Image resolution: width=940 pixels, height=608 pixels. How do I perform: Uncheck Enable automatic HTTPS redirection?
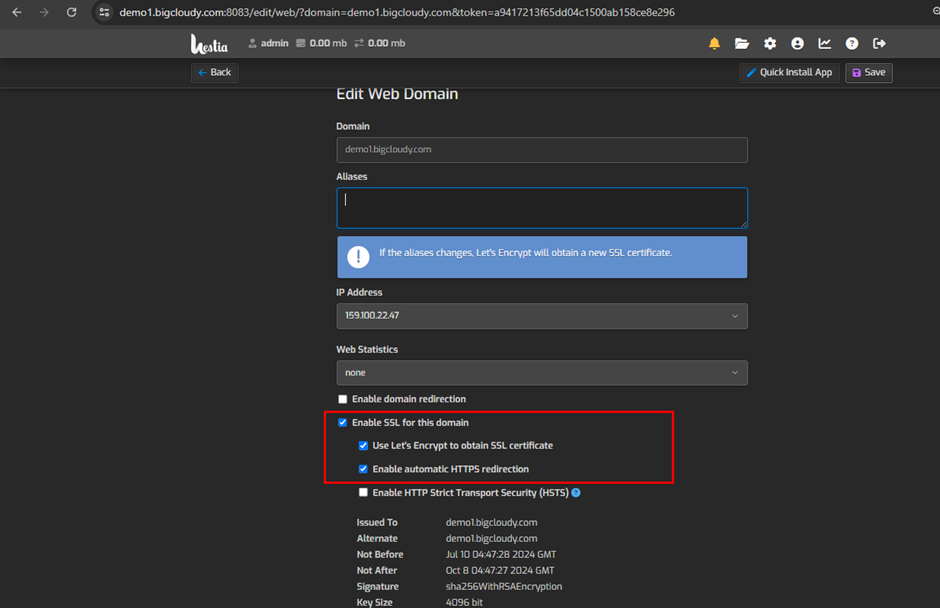(363, 469)
